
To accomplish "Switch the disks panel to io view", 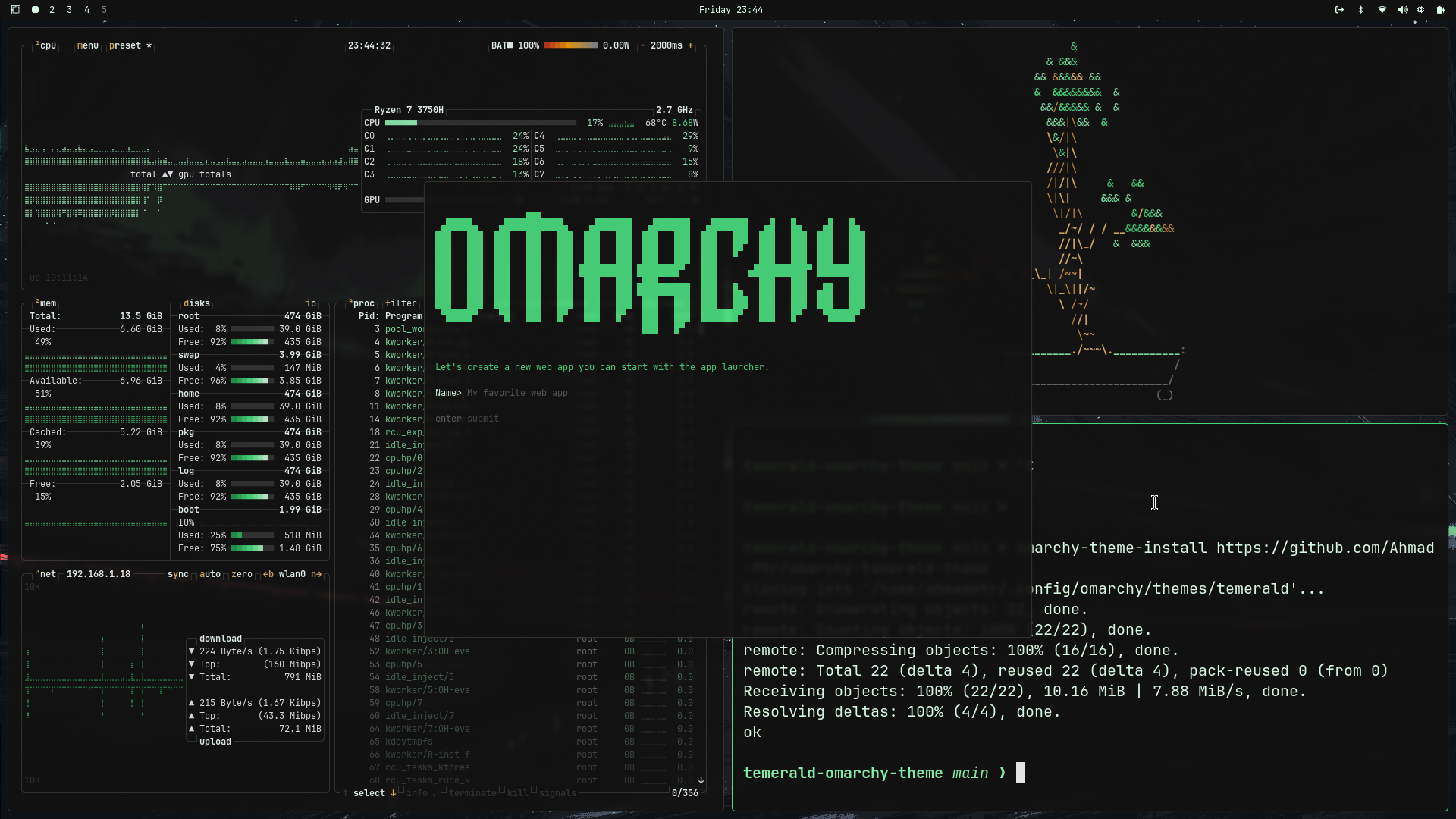I will coord(311,303).
